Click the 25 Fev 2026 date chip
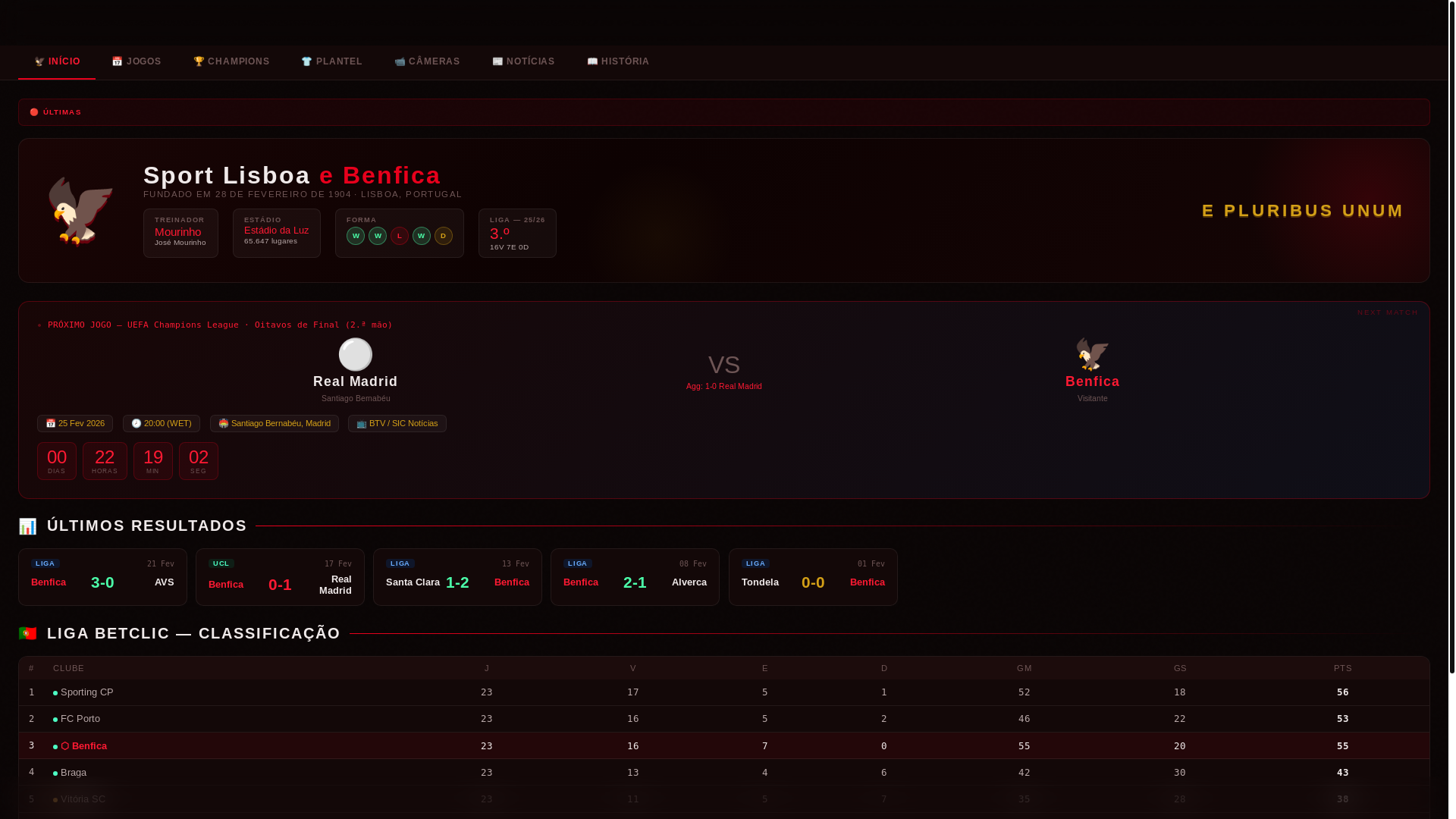The image size is (1456, 819). pos(75,423)
